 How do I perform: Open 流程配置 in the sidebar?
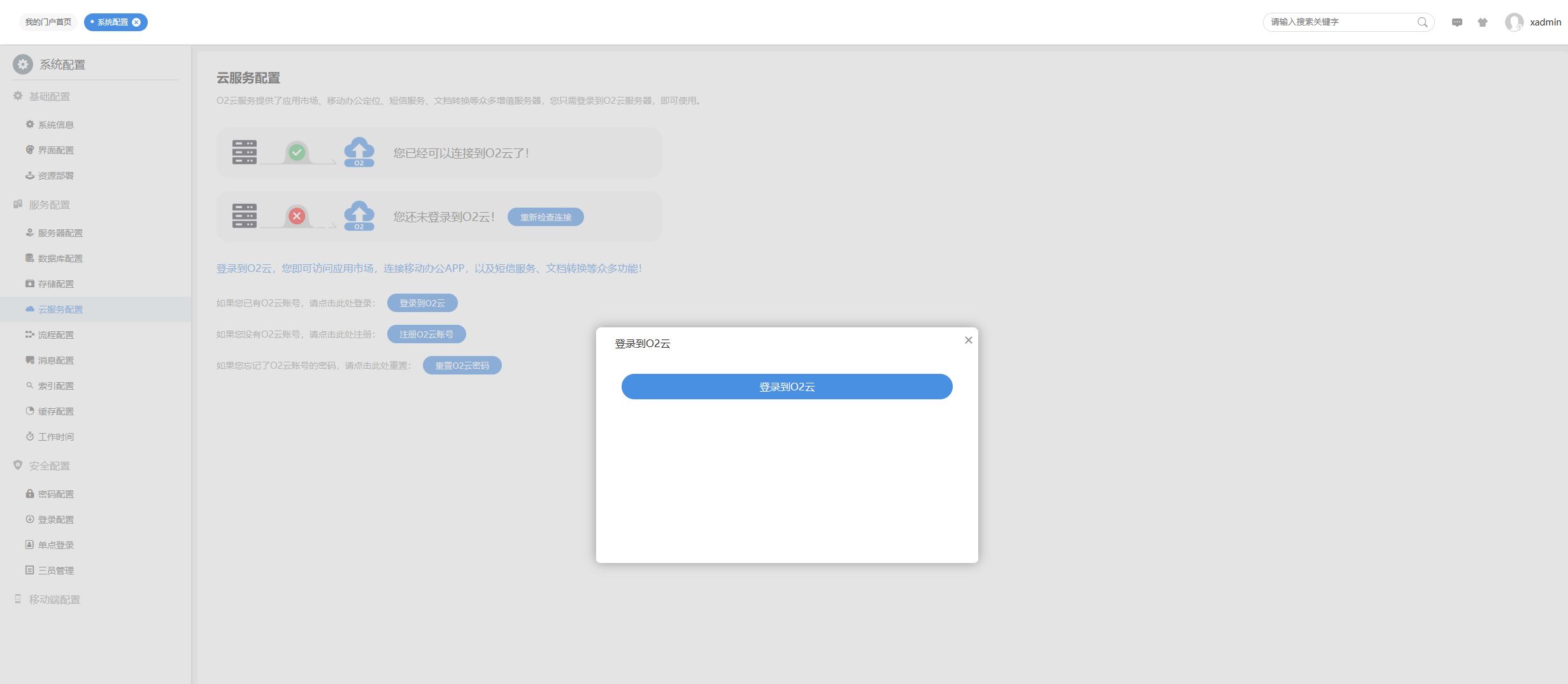coord(96,335)
